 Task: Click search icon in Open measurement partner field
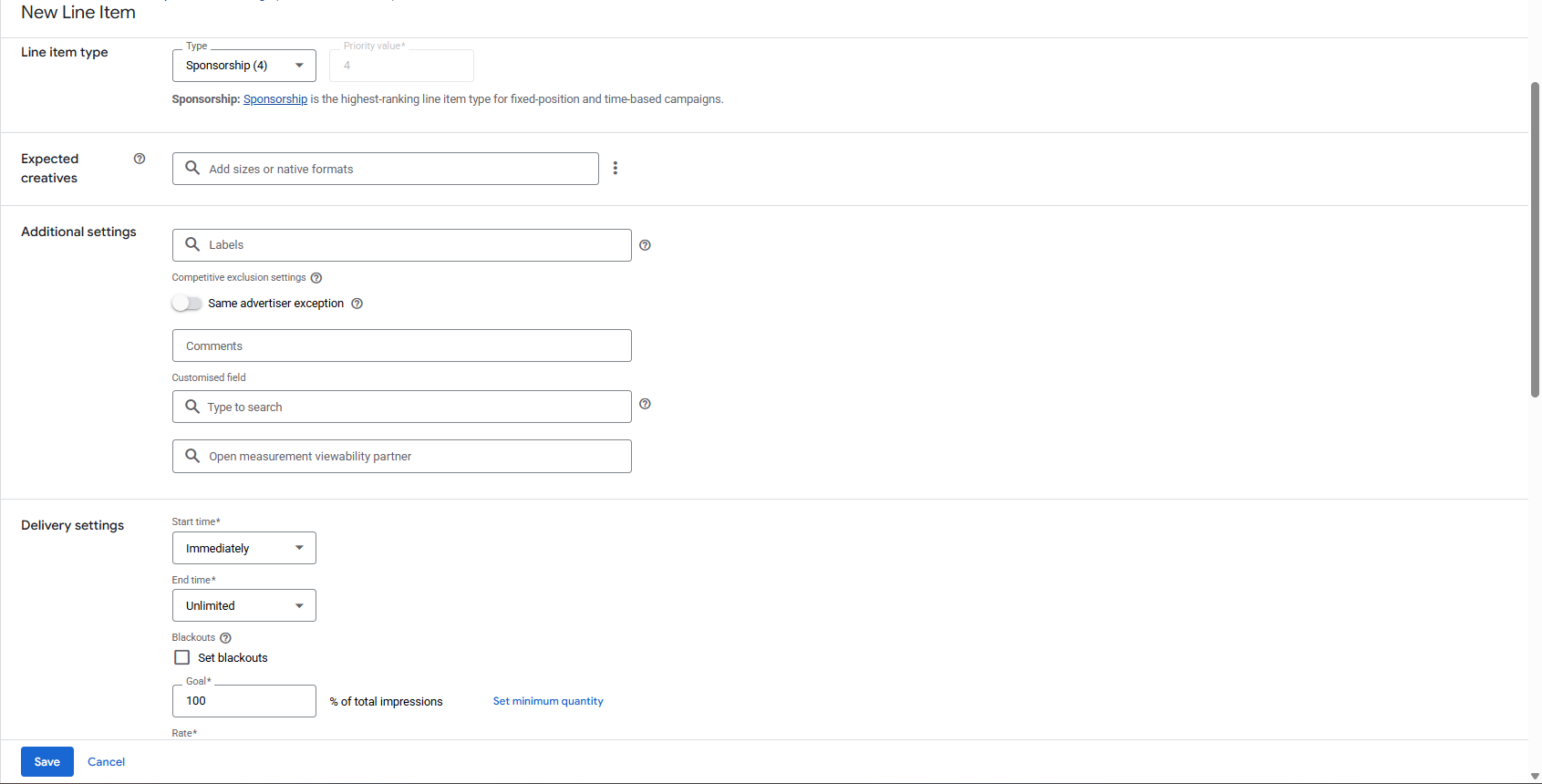click(192, 456)
